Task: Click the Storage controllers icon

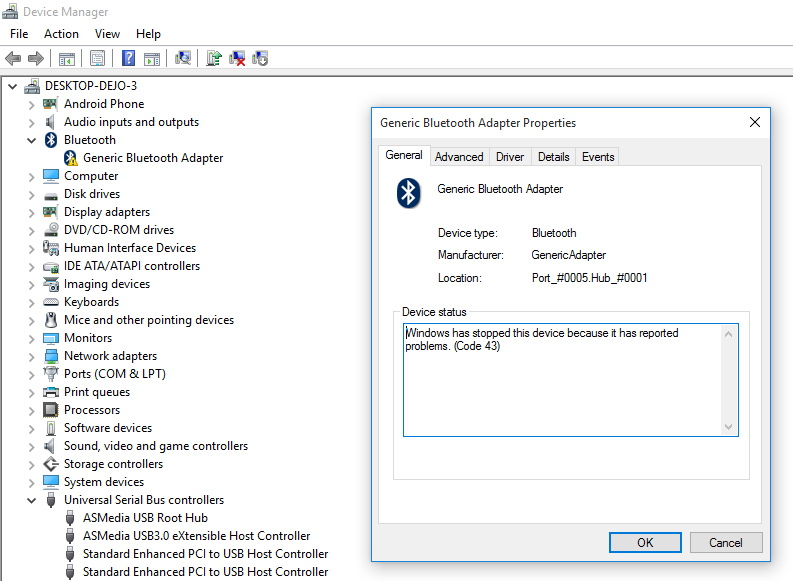Action: click(51, 464)
